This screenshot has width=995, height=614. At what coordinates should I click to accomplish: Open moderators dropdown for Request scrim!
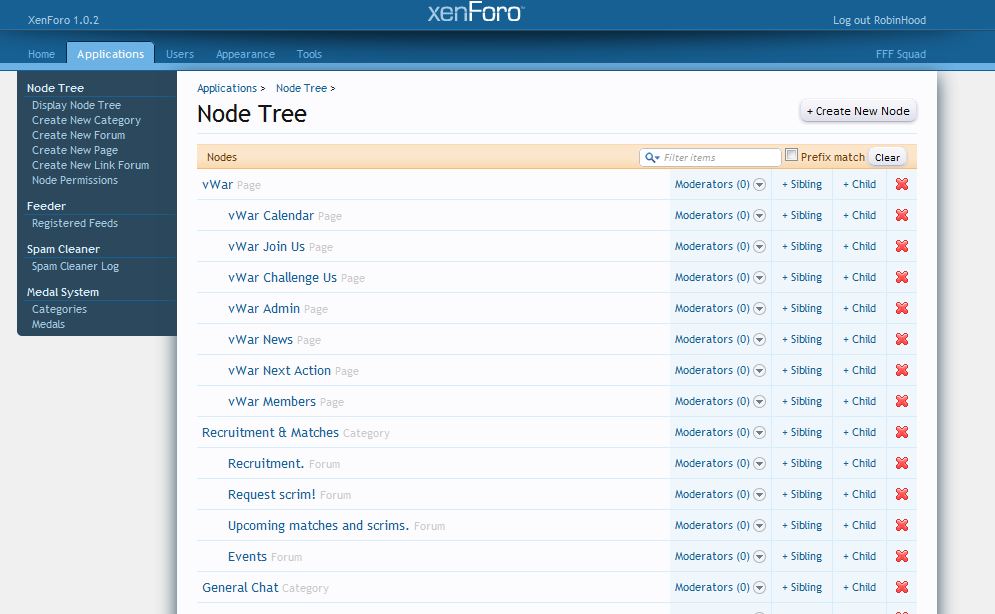click(760, 495)
